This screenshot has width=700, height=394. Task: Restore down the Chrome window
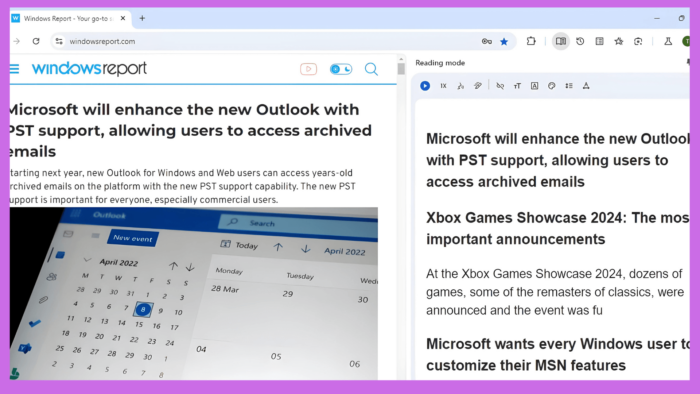pos(681,18)
